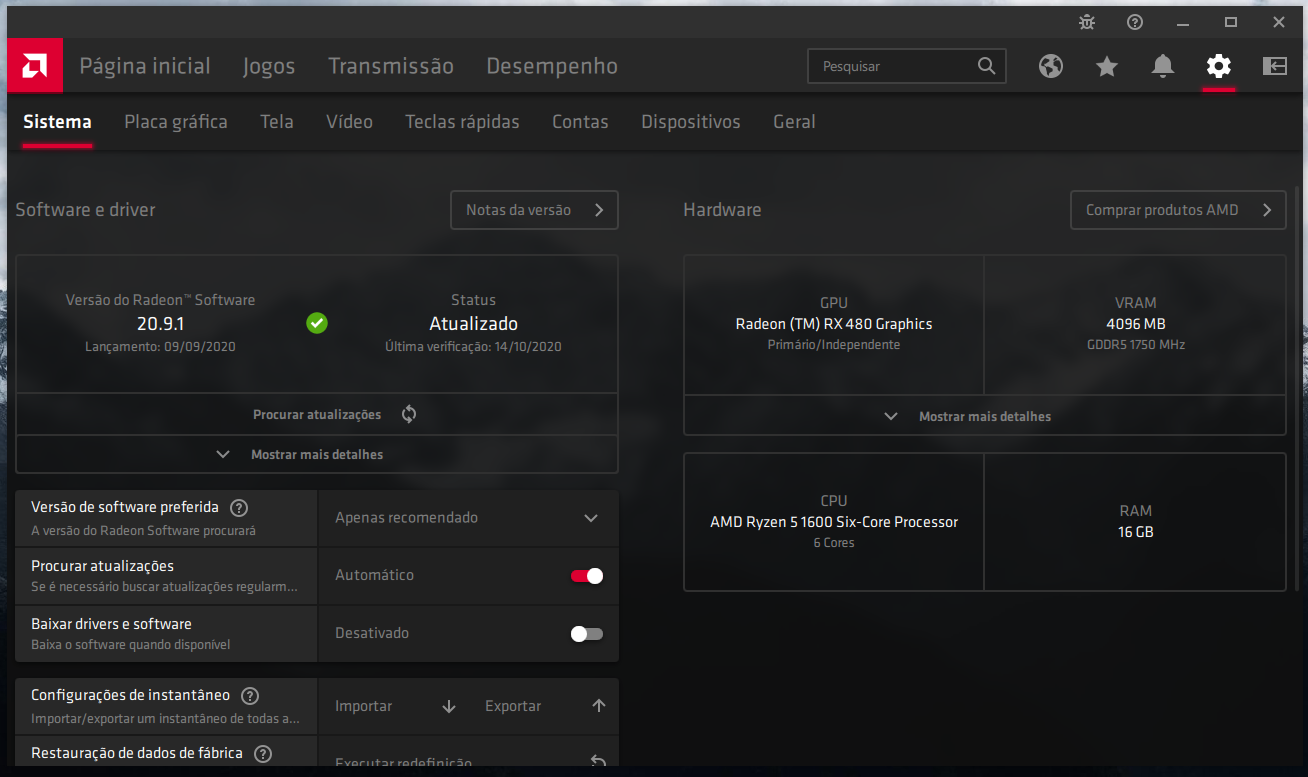Screen dimensions: 1308x777
Task: Click help icon next to Versão de software preferida
Action: (239, 508)
